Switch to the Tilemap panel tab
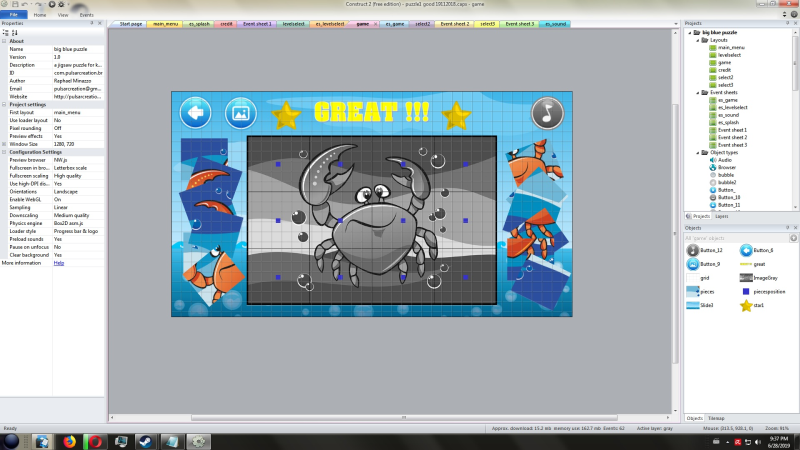This screenshot has width=800, height=450. click(716, 418)
